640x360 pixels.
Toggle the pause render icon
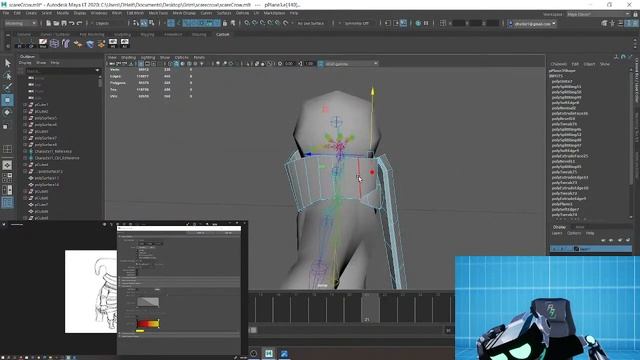(x=426, y=23)
